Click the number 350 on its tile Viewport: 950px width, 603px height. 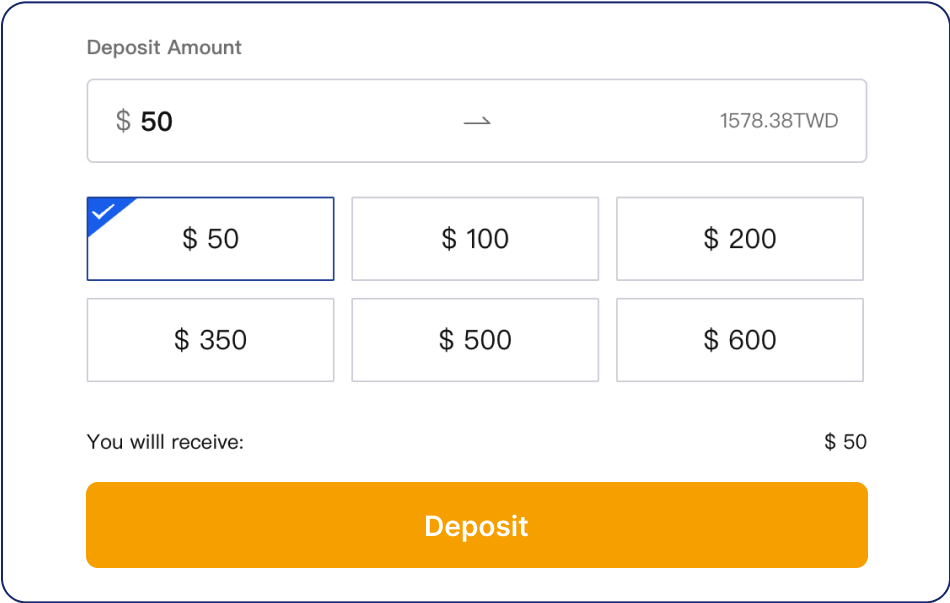click(223, 340)
